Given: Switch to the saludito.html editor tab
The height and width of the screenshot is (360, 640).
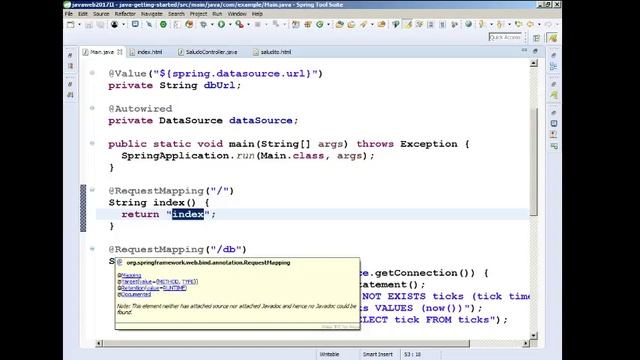Looking at the screenshot, I should point(272,52).
